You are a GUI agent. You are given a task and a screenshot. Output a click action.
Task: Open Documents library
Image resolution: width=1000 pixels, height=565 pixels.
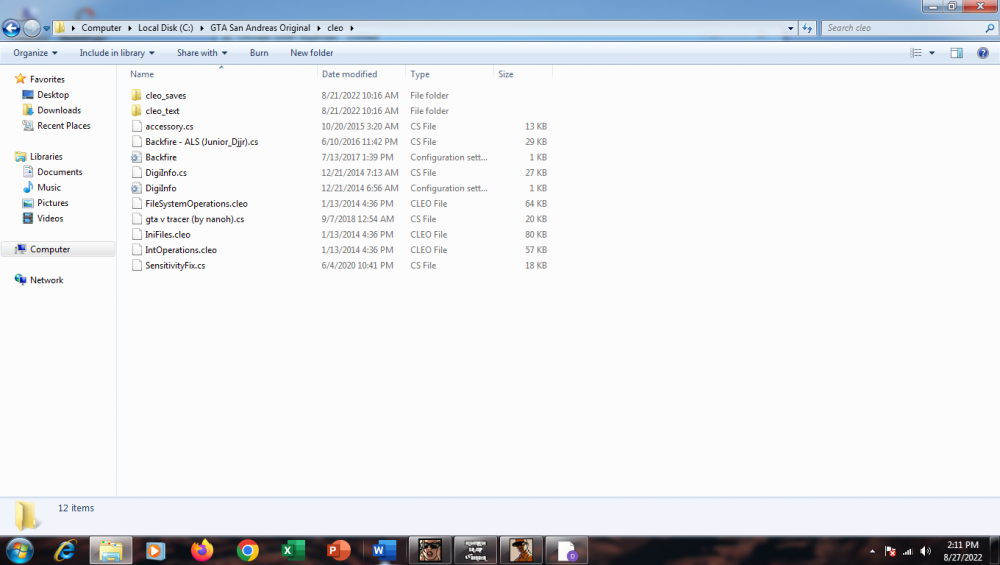coord(59,172)
